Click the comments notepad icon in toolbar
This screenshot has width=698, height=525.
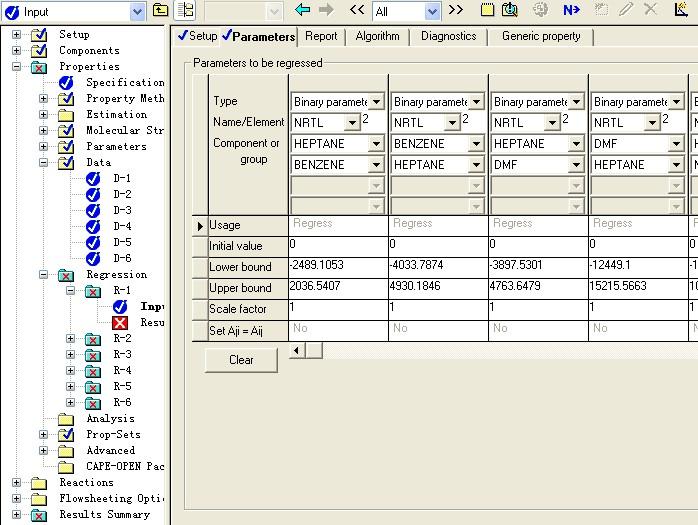click(487, 10)
